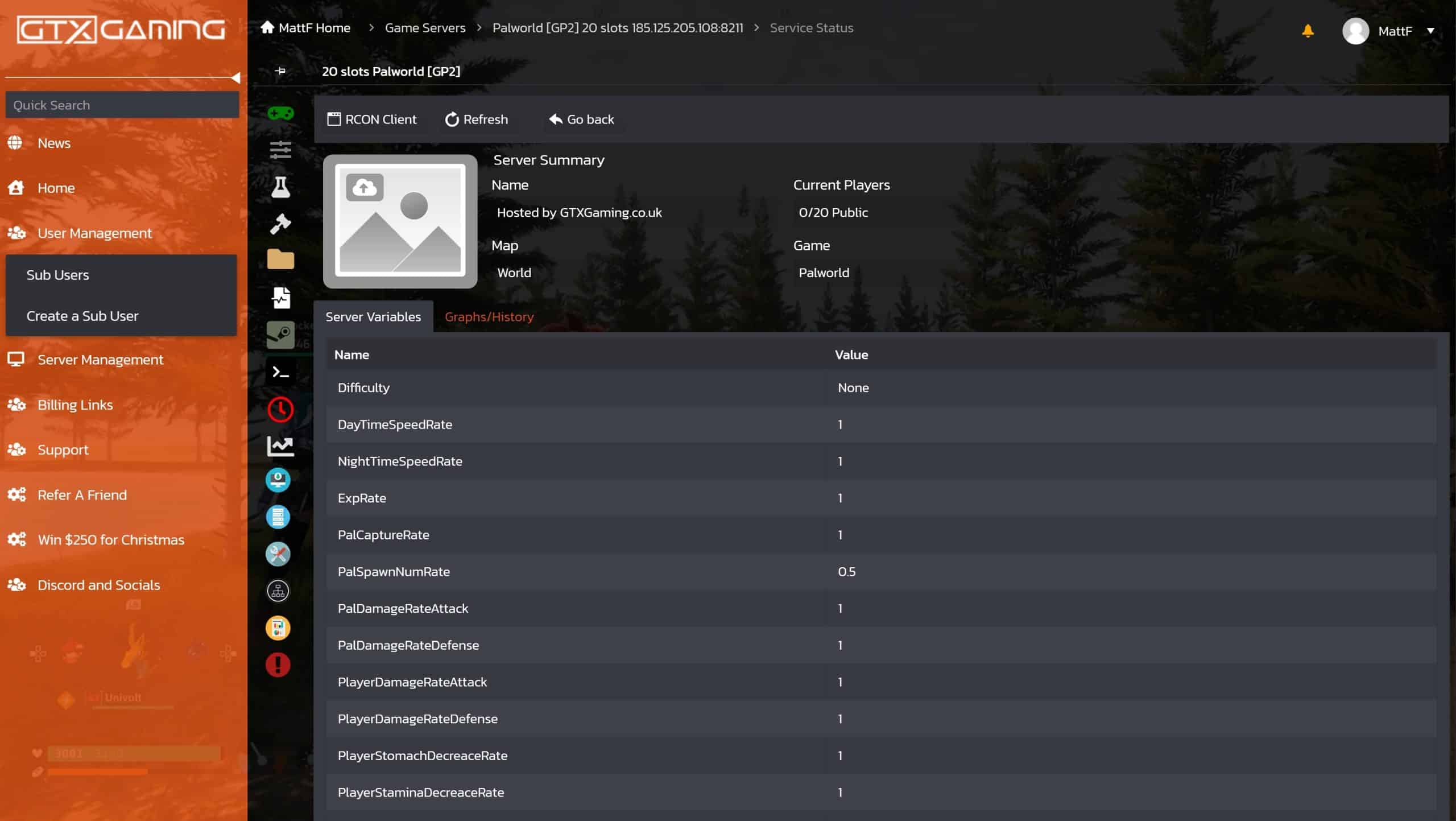Select the PlayerStaminaDecreaceRate row
Image resolution: width=1456 pixels, height=821 pixels.
(x=881, y=792)
